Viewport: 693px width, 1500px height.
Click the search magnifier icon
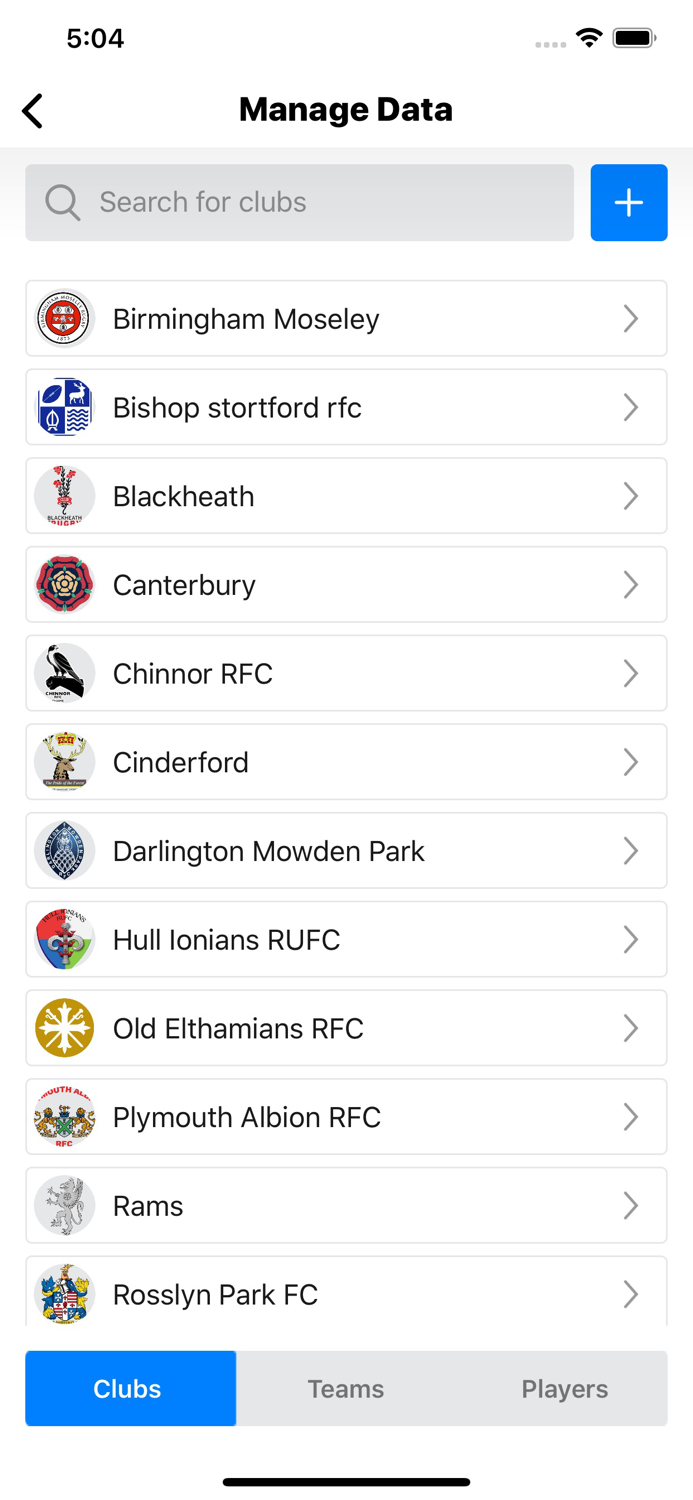(62, 202)
